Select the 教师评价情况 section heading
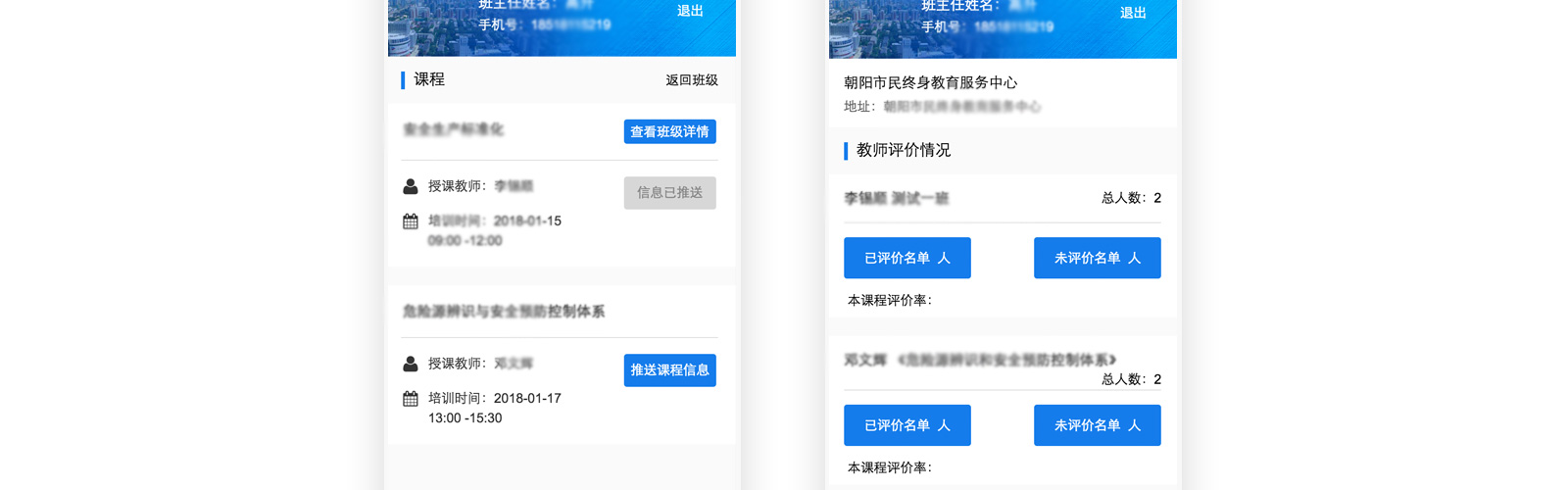Screen dimensions: 1568x490 (x=903, y=150)
